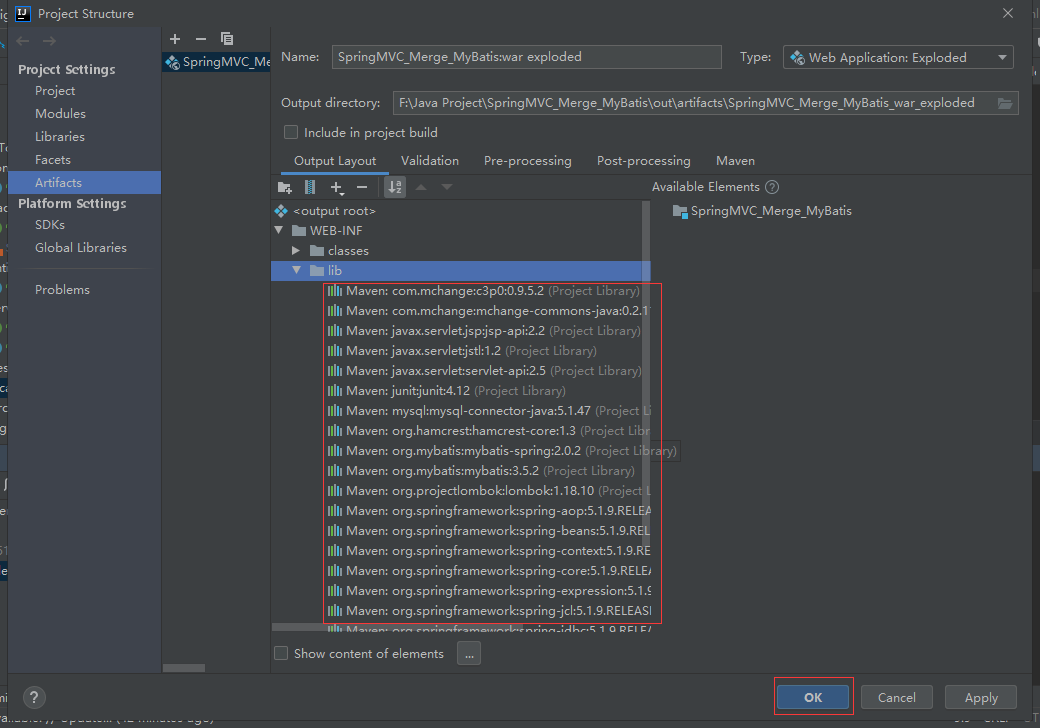Check Show content of elements

click(281, 654)
